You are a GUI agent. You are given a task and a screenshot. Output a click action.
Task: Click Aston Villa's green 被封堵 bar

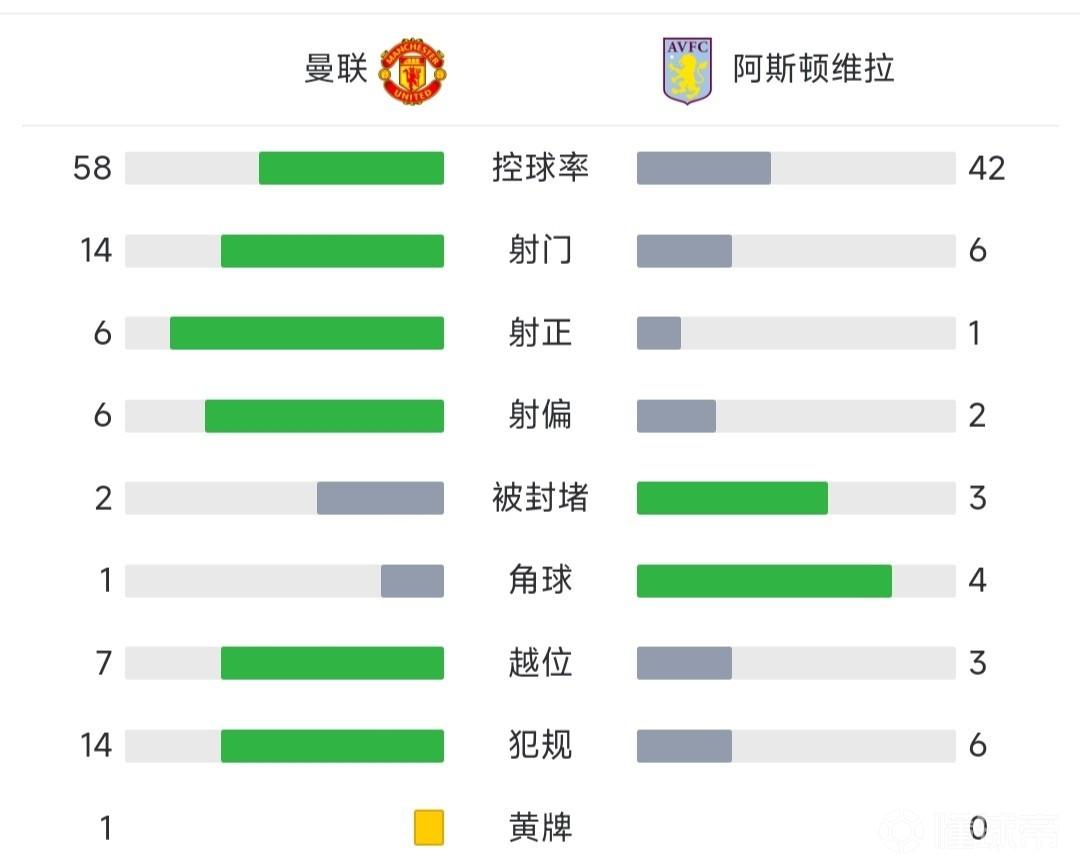(732, 498)
